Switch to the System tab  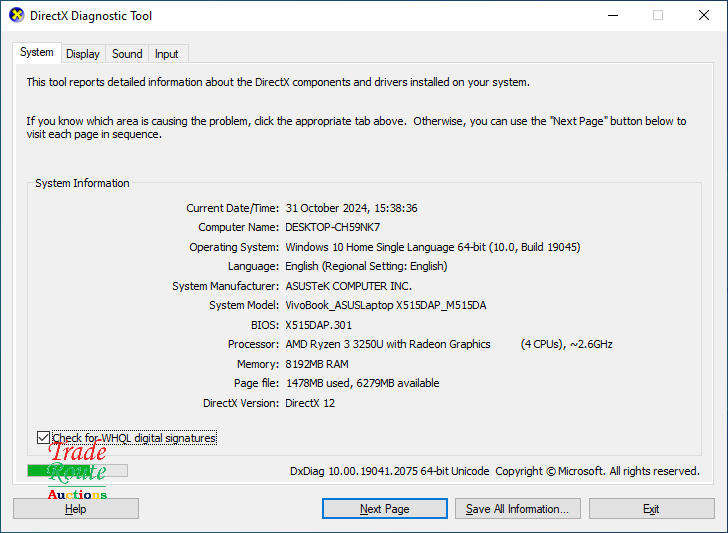(37, 53)
